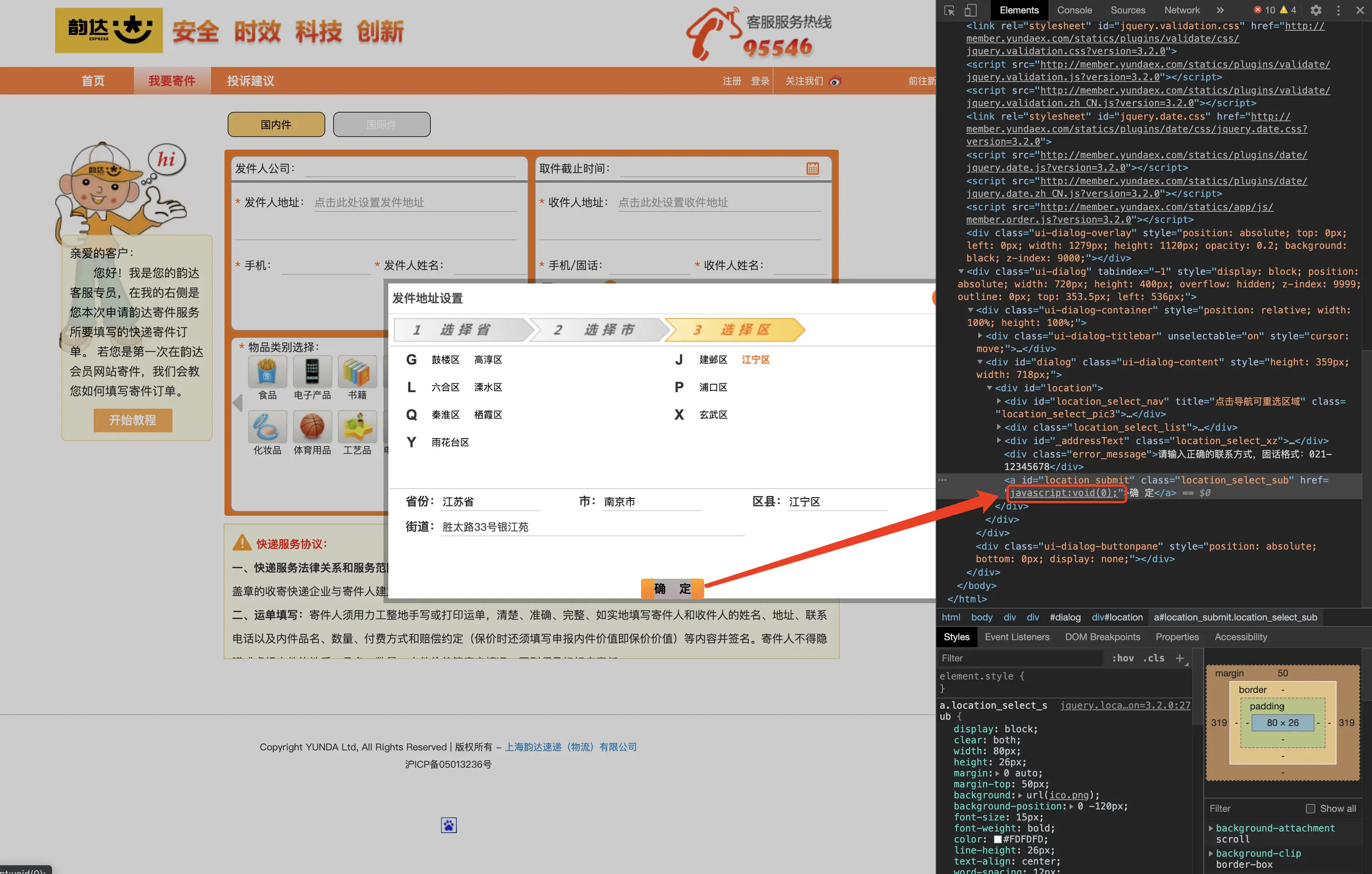Toggle the .cls element classes panel

point(1154,658)
